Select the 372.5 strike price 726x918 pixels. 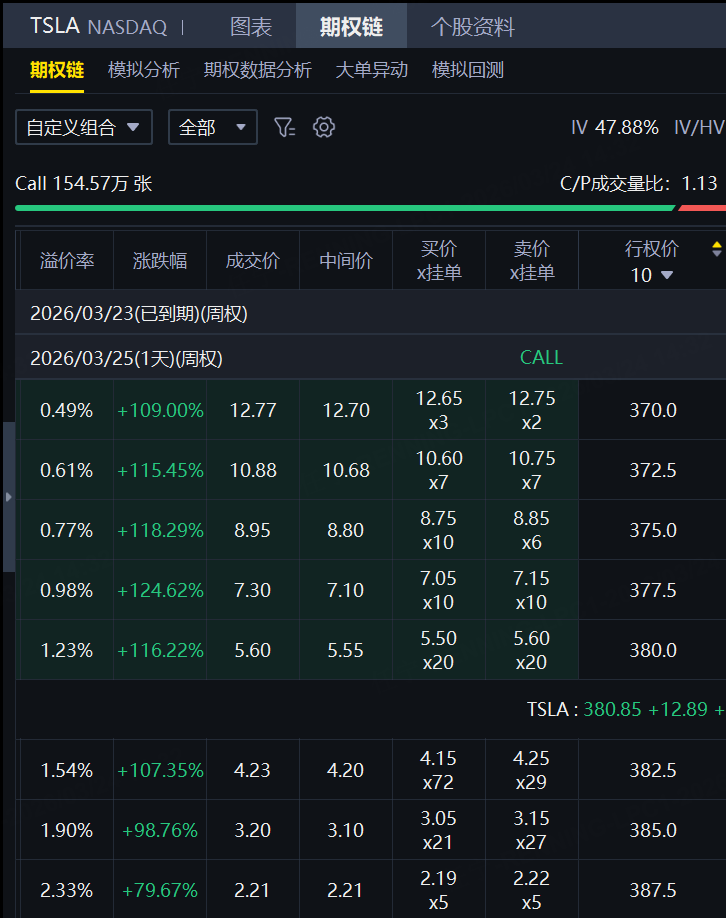pos(653,470)
